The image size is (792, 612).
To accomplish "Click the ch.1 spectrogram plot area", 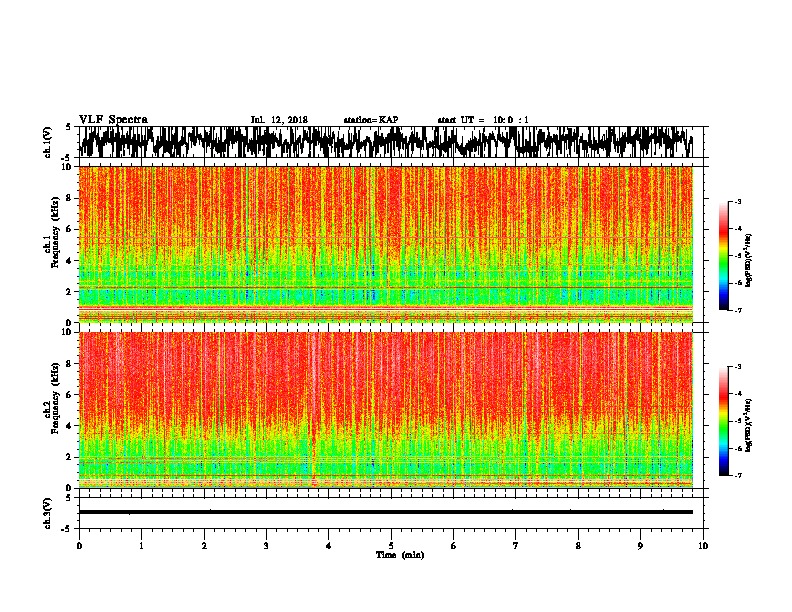I will click(386, 244).
